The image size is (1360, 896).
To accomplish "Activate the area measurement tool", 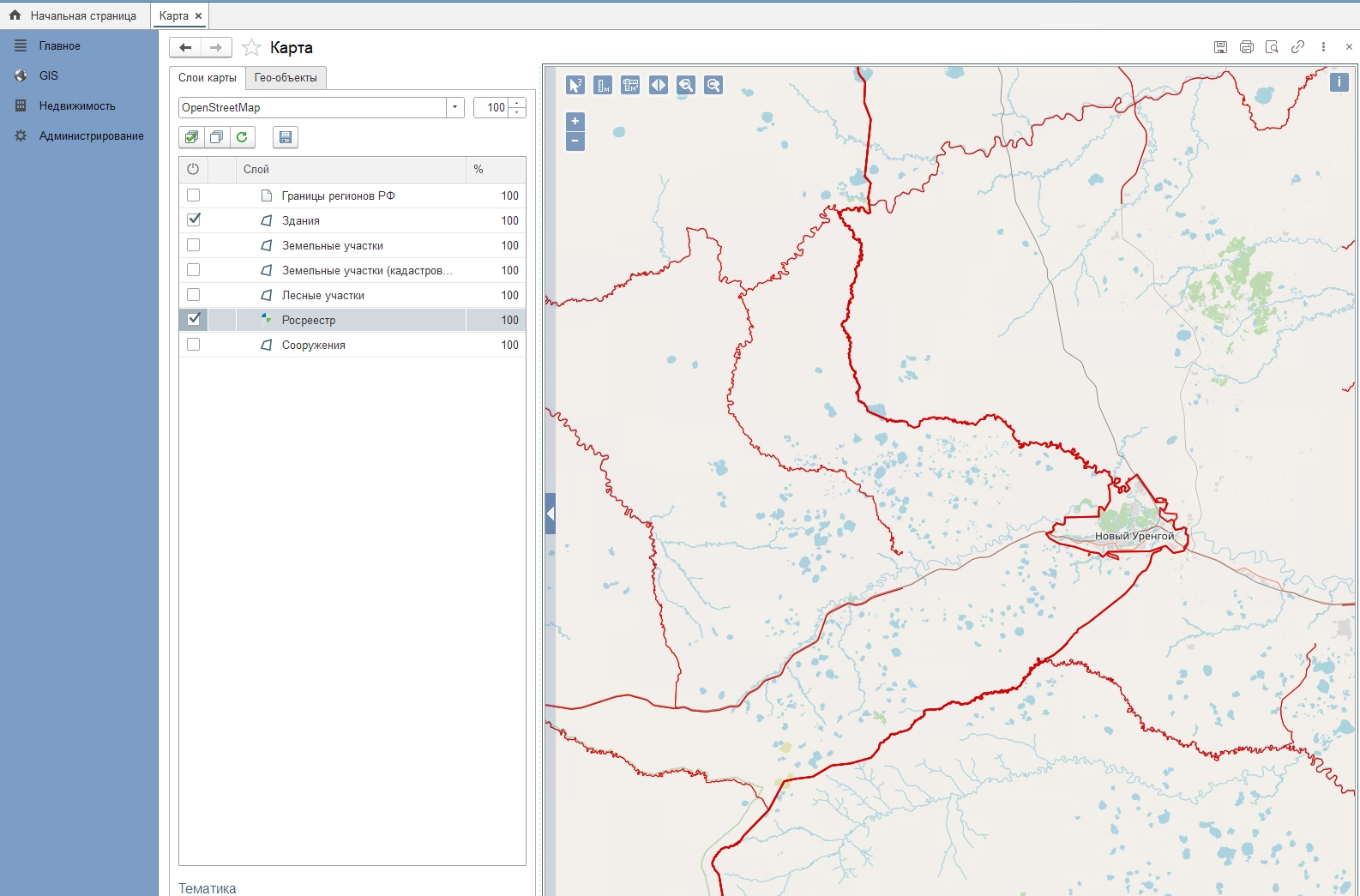I will pos(630,85).
